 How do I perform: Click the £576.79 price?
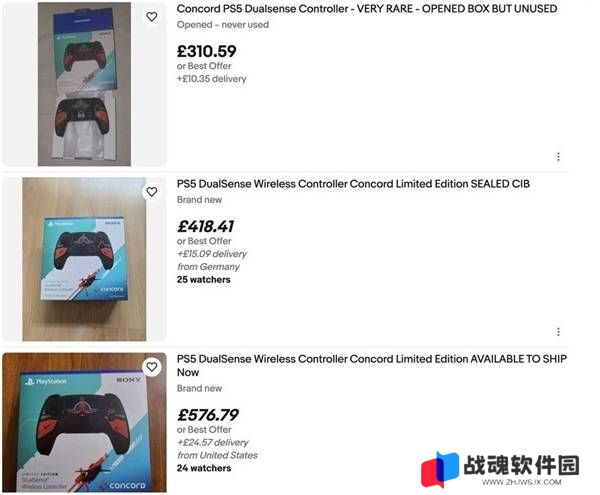[x=208, y=415]
